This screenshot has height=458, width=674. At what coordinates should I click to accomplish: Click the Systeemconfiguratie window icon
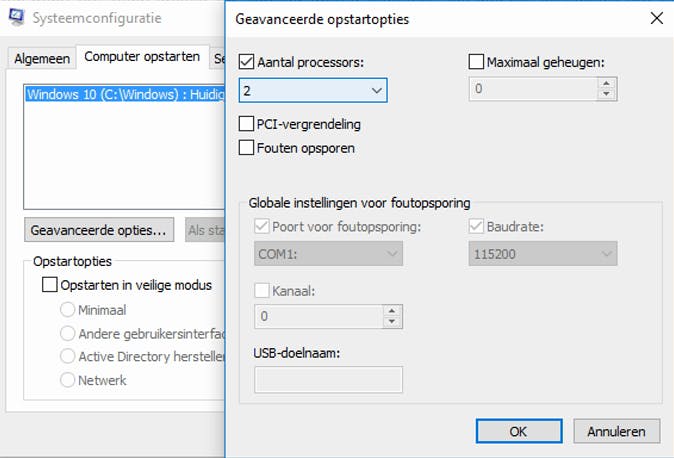(x=15, y=18)
